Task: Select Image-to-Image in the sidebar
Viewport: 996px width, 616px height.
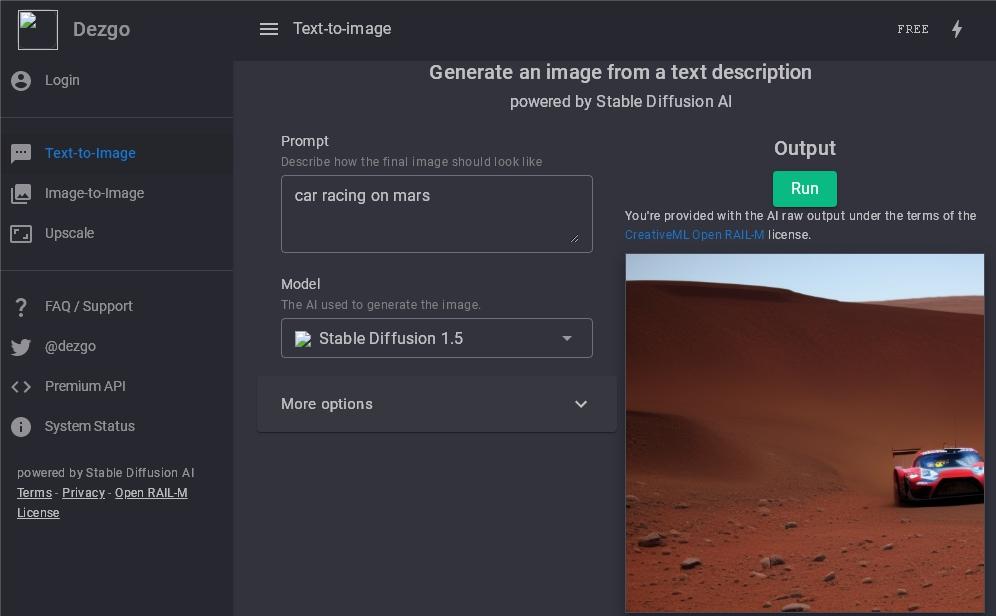Action: [x=94, y=193]
